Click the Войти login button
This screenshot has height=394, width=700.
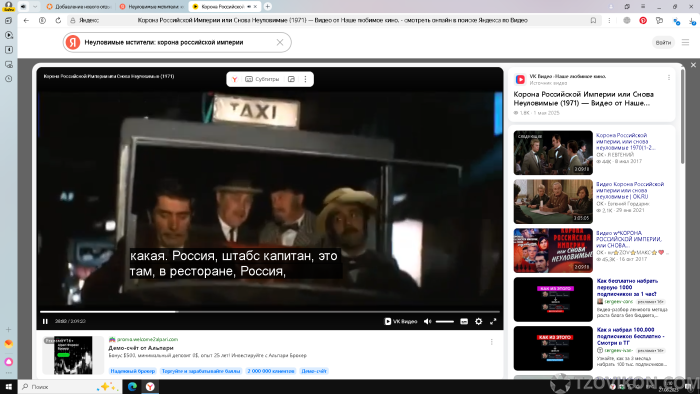tap(663, 42)
